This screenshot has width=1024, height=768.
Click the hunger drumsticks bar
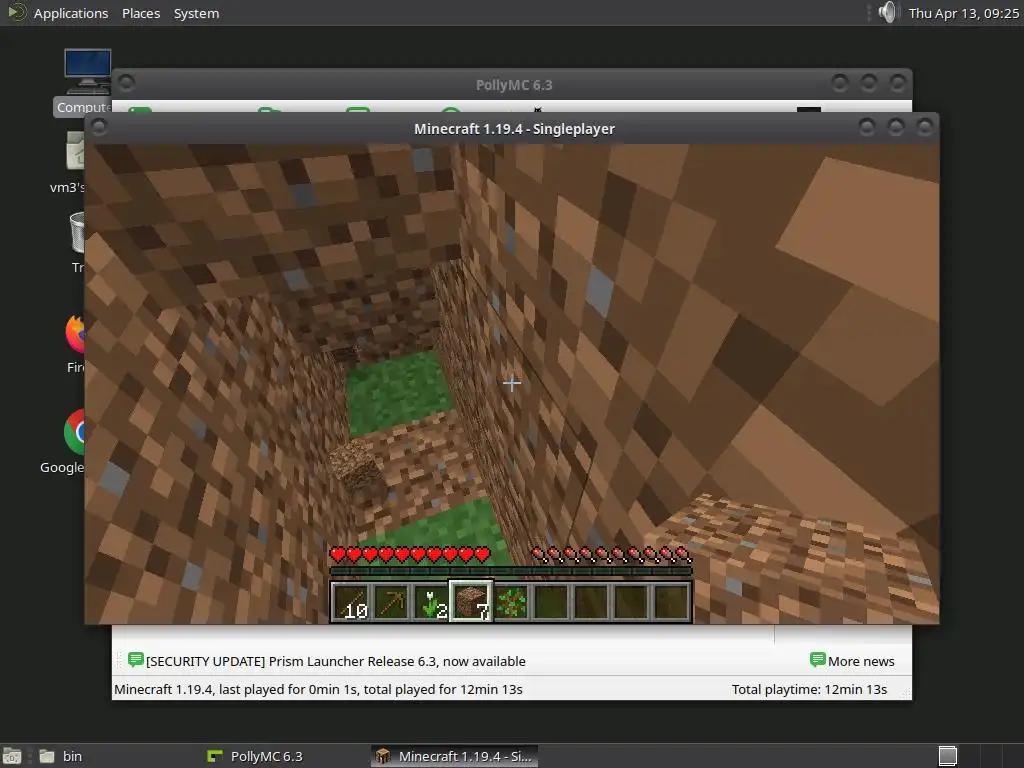coord(611,555)
